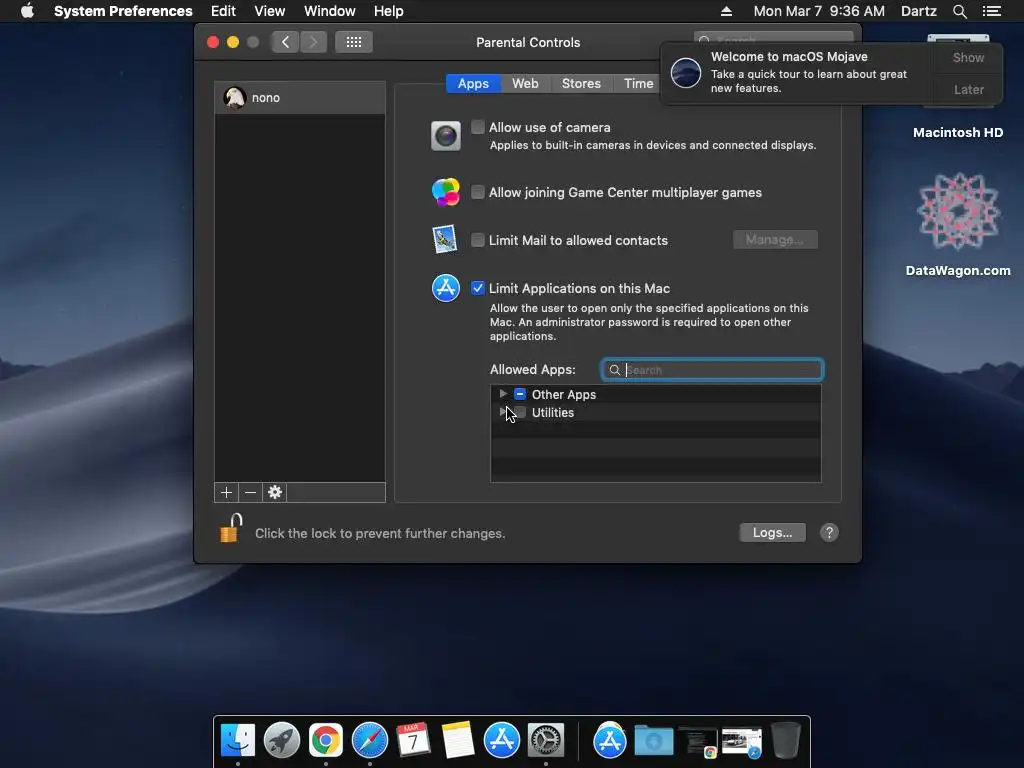Click the Dartz user name in menu bar
This screenshot has width=1024, height=768.
pyautogui.click(x=918, y=11)
